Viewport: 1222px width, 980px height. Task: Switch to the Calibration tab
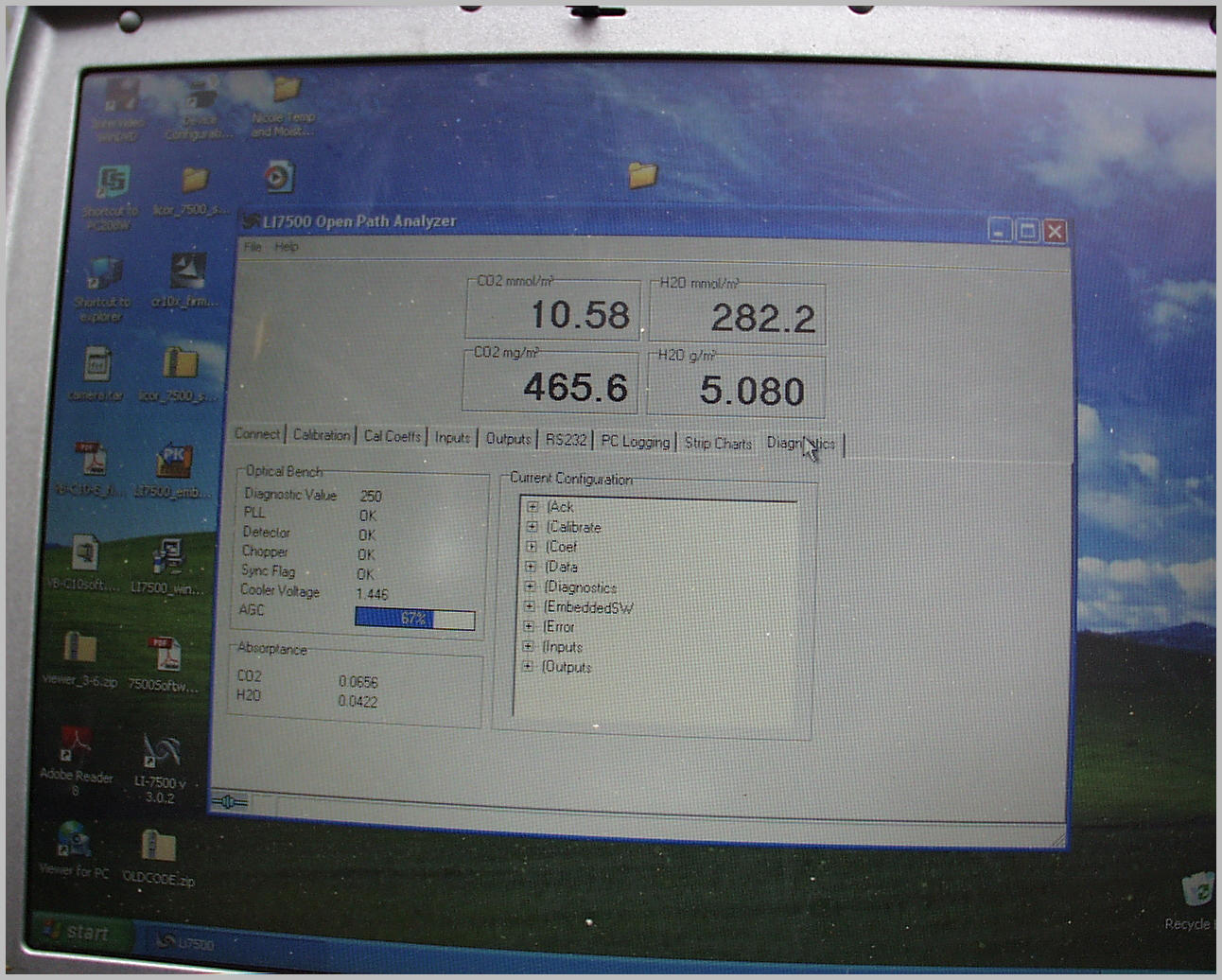click(322, 435)
